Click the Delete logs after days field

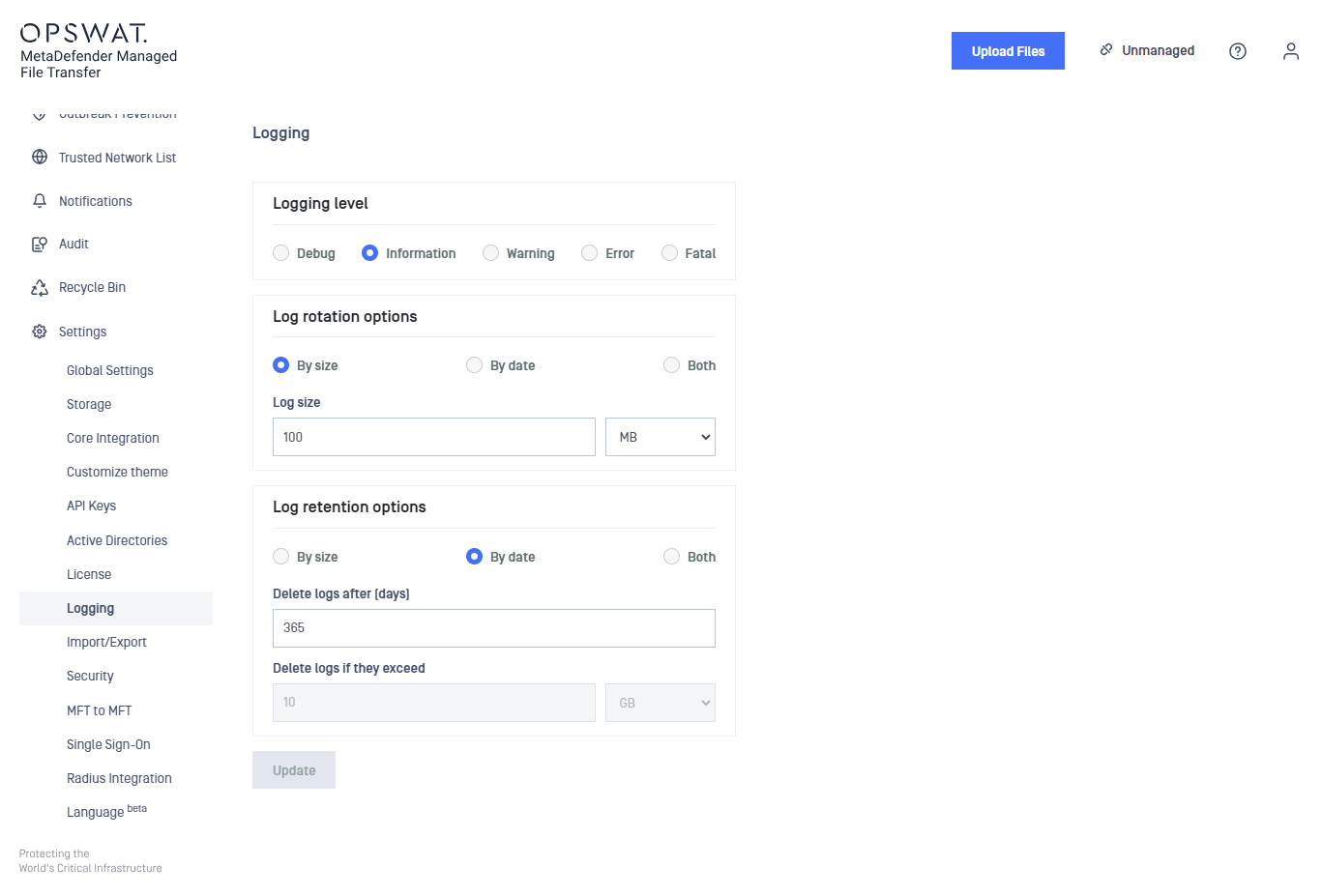tap(494, 628)
